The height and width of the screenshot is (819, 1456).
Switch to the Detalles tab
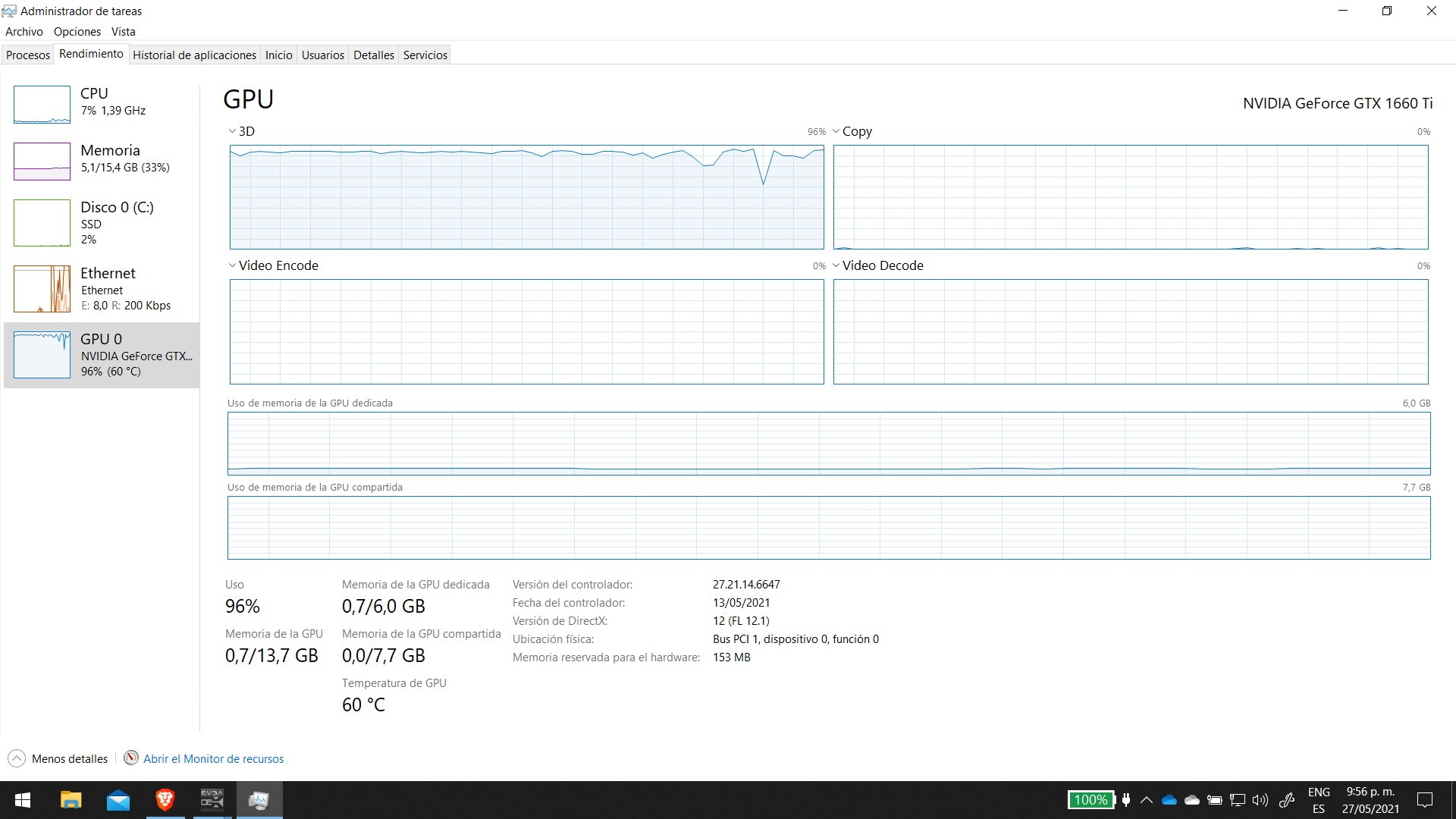coord(373,55)
